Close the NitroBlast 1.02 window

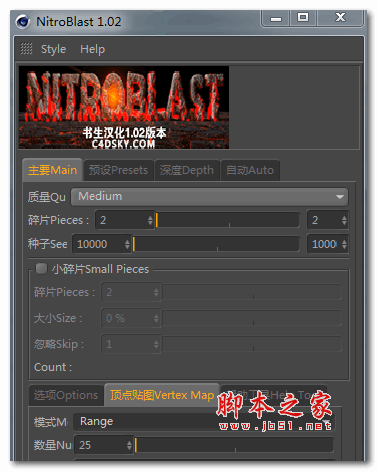(x=340, y=17)
